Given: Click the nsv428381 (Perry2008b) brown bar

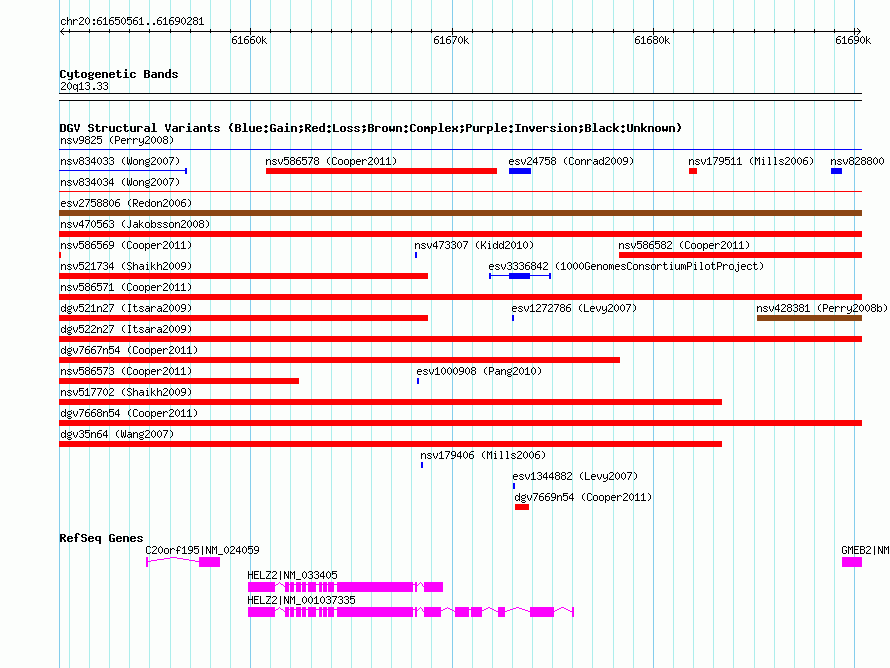Looking at the screenshot, I should (809, 318).
